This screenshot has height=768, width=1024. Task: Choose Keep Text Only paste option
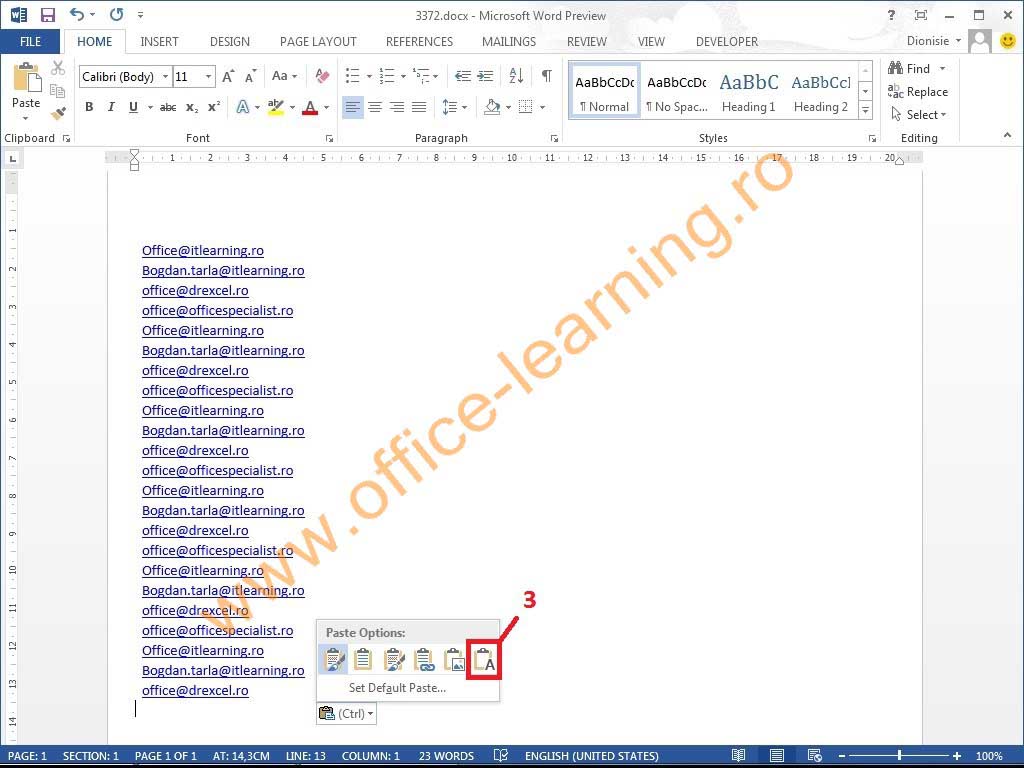tap(484, 661)
